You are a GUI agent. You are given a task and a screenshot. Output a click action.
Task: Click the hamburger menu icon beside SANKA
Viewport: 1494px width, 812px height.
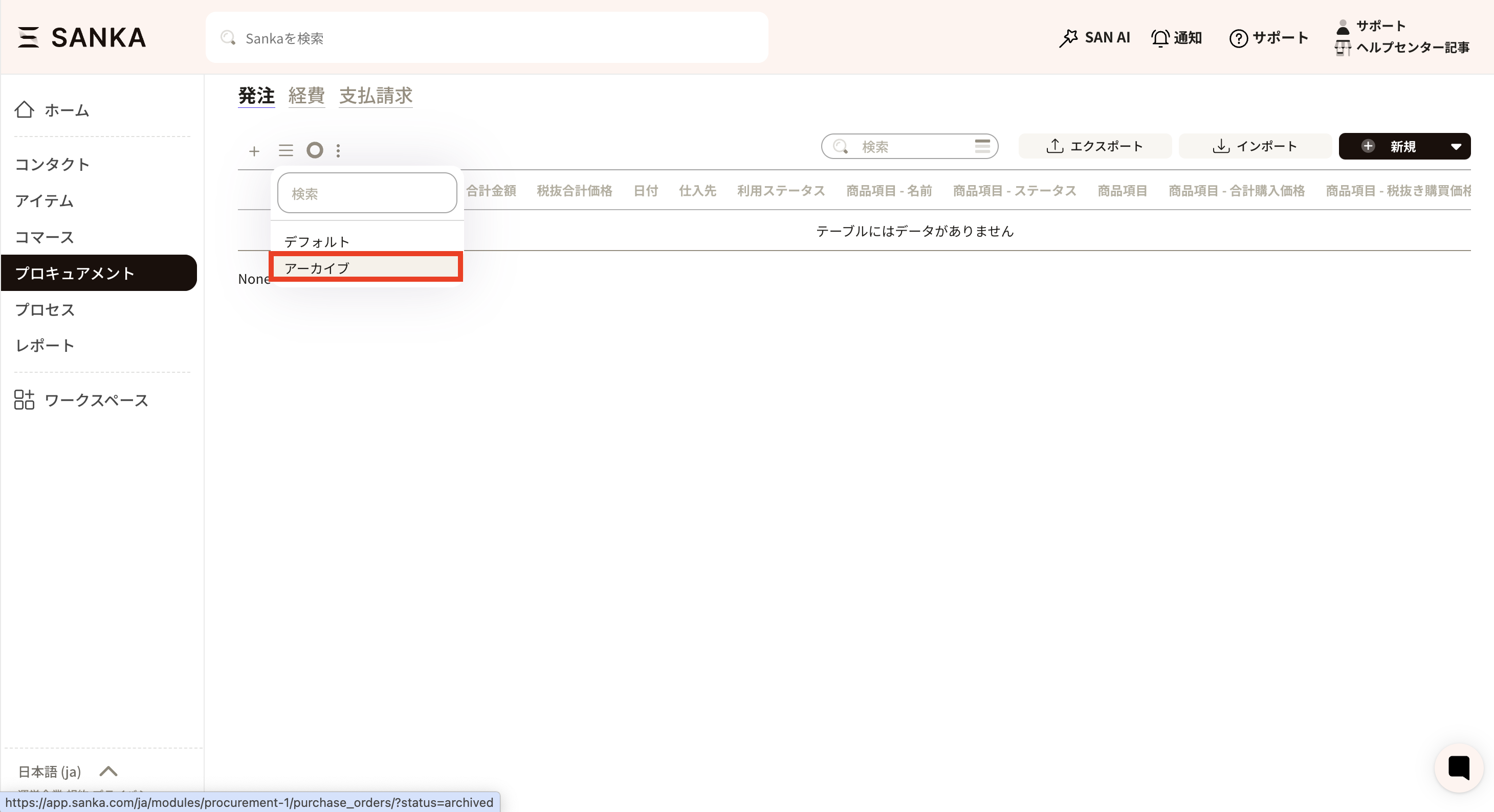(28, 37)
